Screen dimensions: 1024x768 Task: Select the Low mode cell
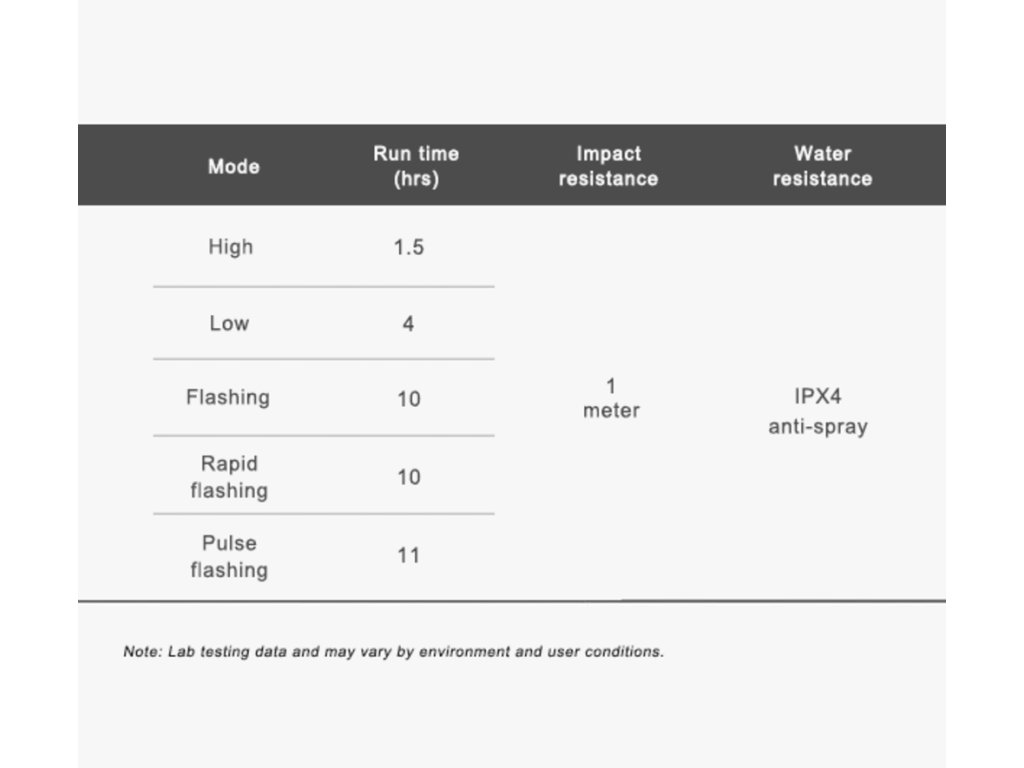pos(229,323)
